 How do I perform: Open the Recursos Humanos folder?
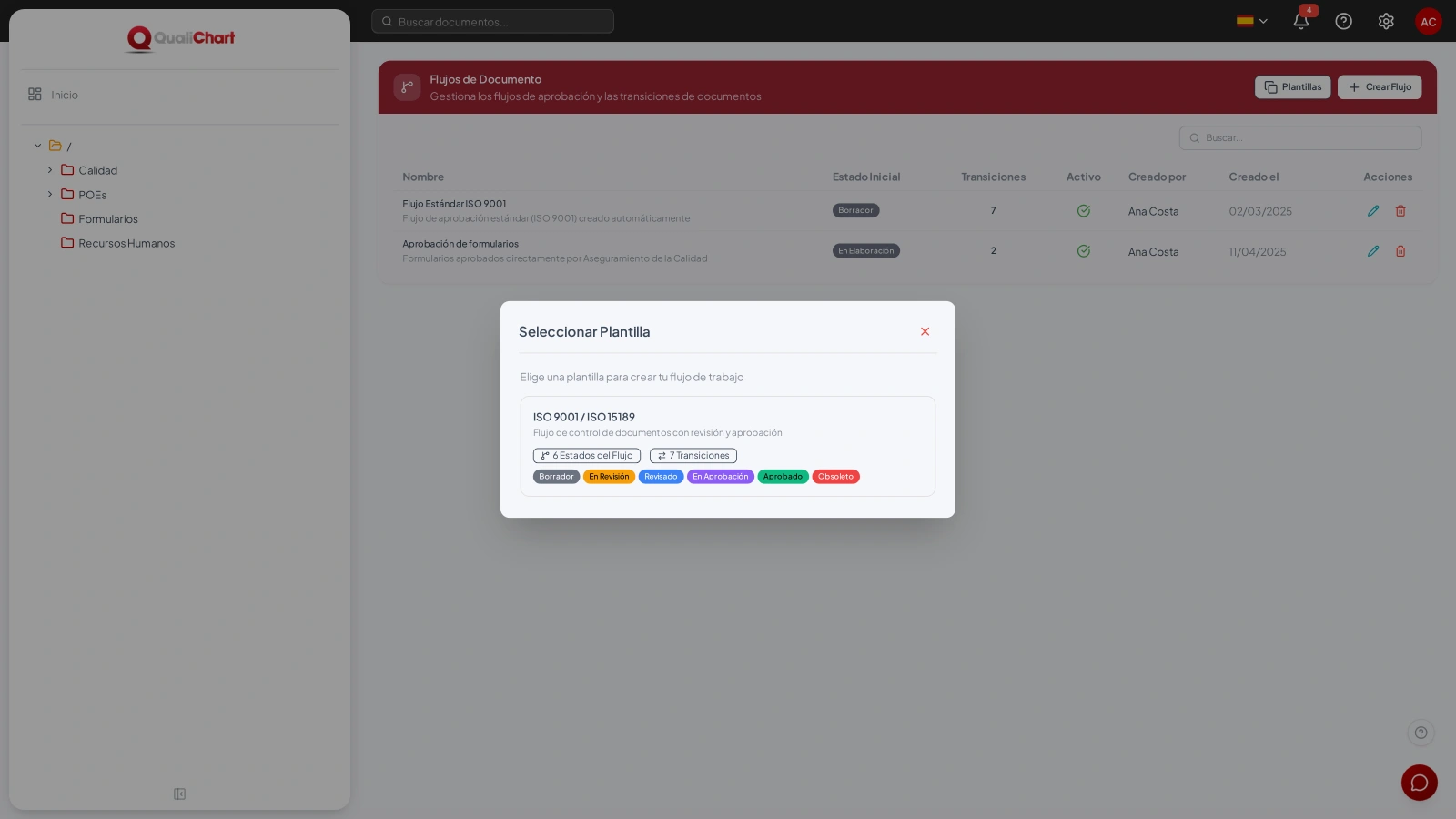117,243
